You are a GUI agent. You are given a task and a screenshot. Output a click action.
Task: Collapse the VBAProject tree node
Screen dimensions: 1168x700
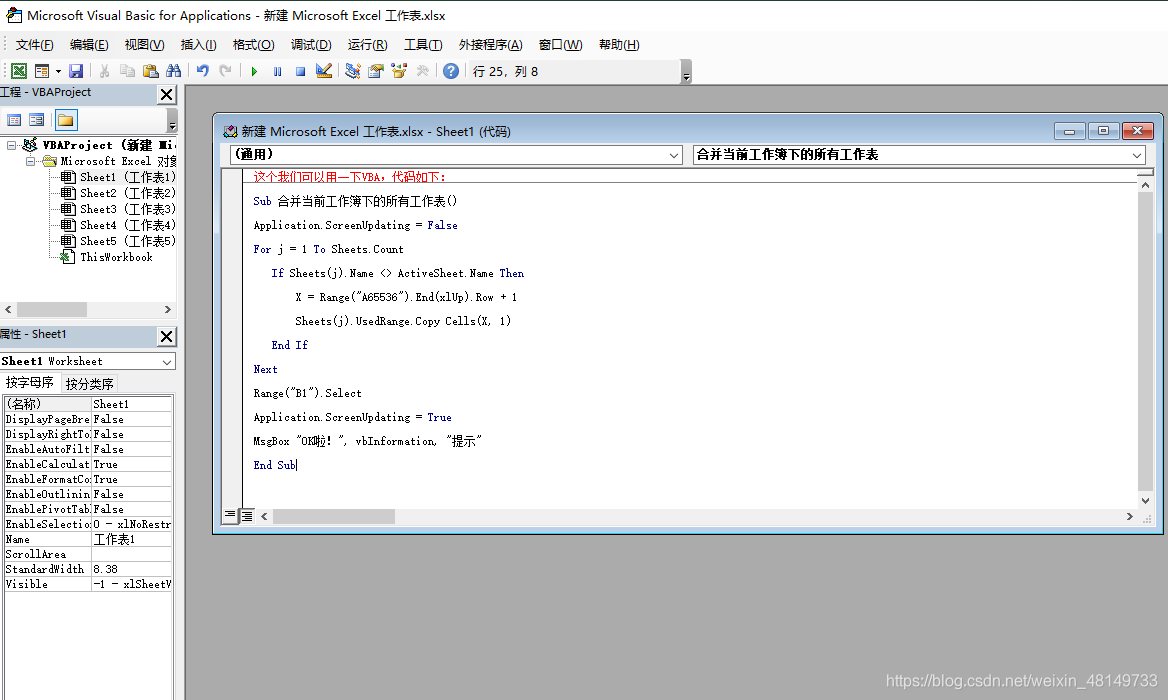point(11,145)
